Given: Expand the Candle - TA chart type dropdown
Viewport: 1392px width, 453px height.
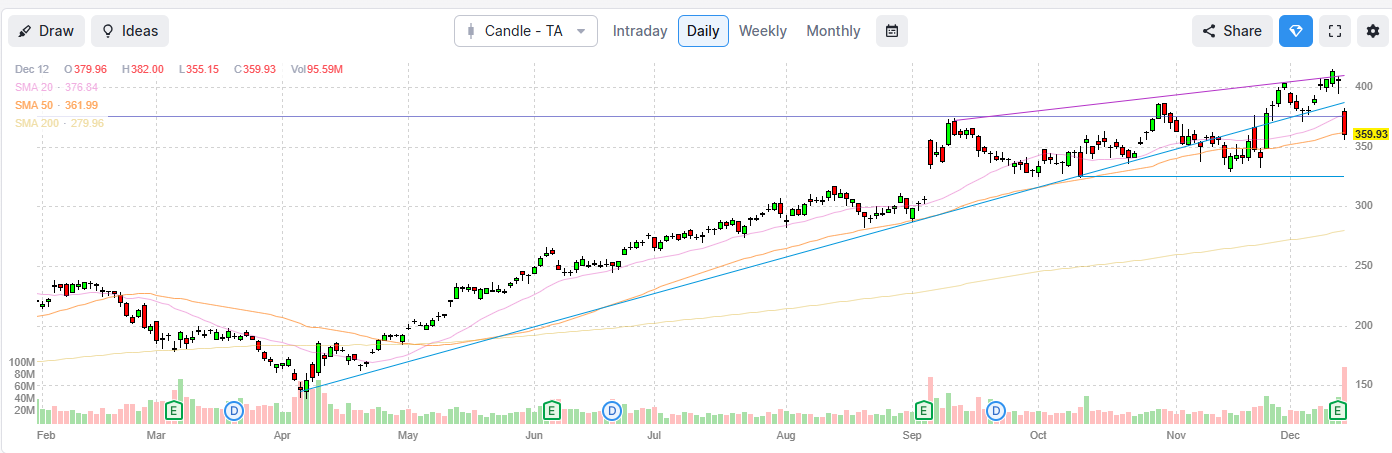Looking at the screenshot, I should [525, 31].
